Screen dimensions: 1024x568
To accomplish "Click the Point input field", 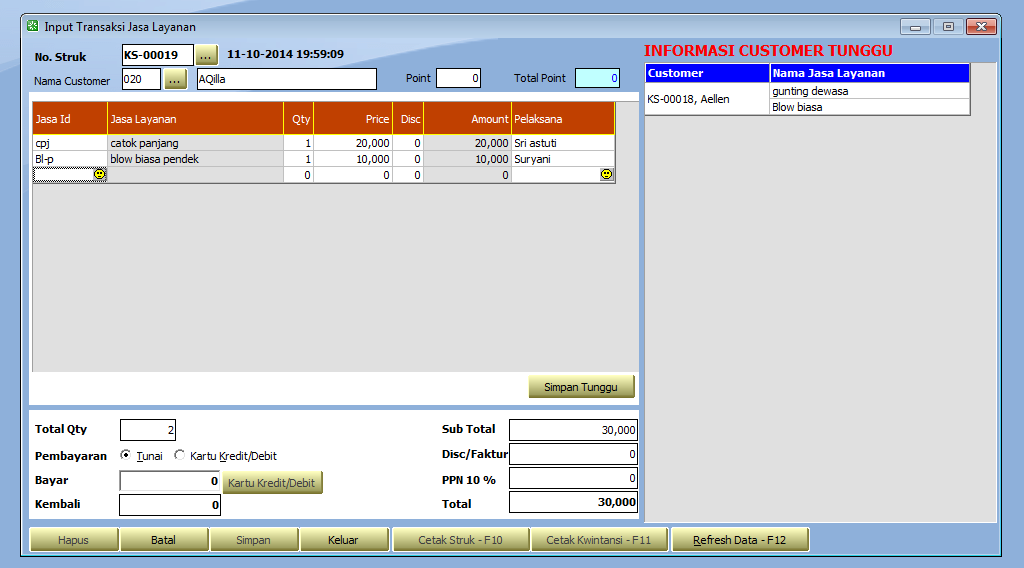I will (x=458, y=78).
